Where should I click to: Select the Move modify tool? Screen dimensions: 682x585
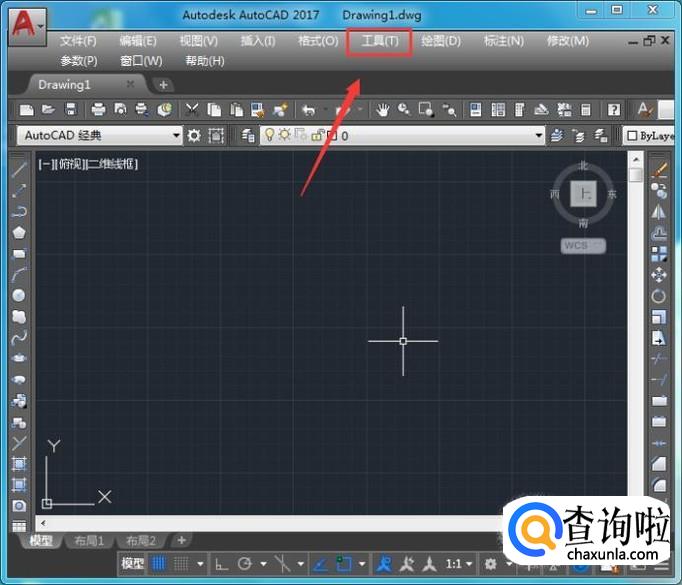coord(659,275)
